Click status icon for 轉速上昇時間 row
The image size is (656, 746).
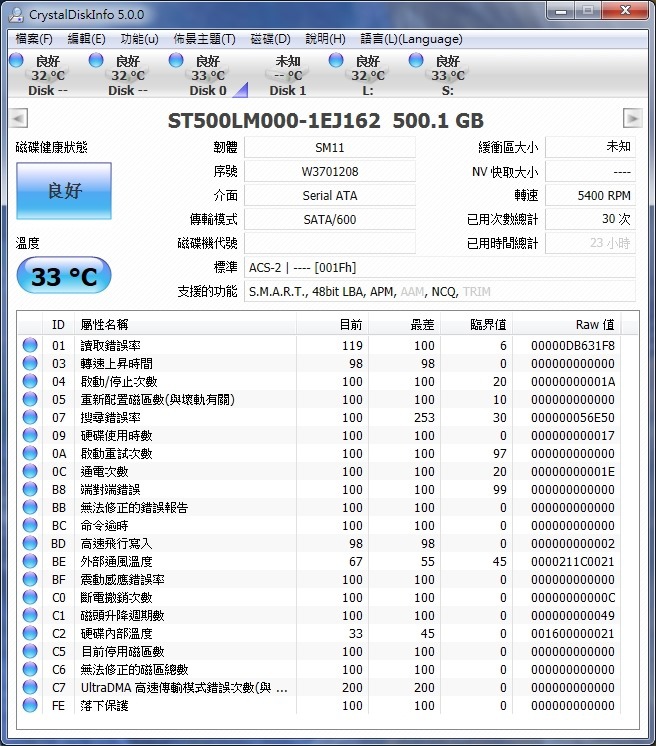30,363
